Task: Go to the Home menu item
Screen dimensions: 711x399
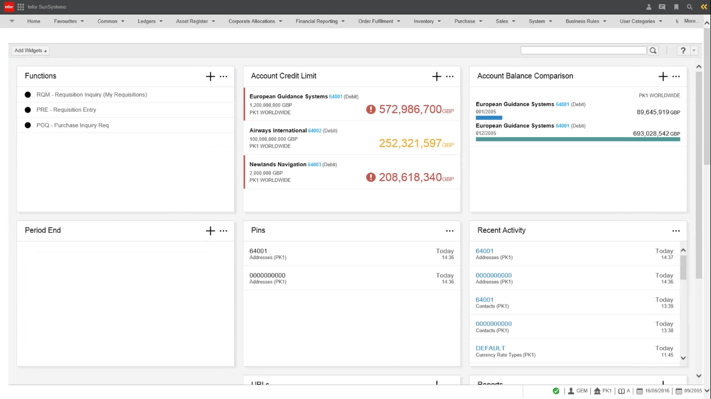Action: (x=33, y=21)
